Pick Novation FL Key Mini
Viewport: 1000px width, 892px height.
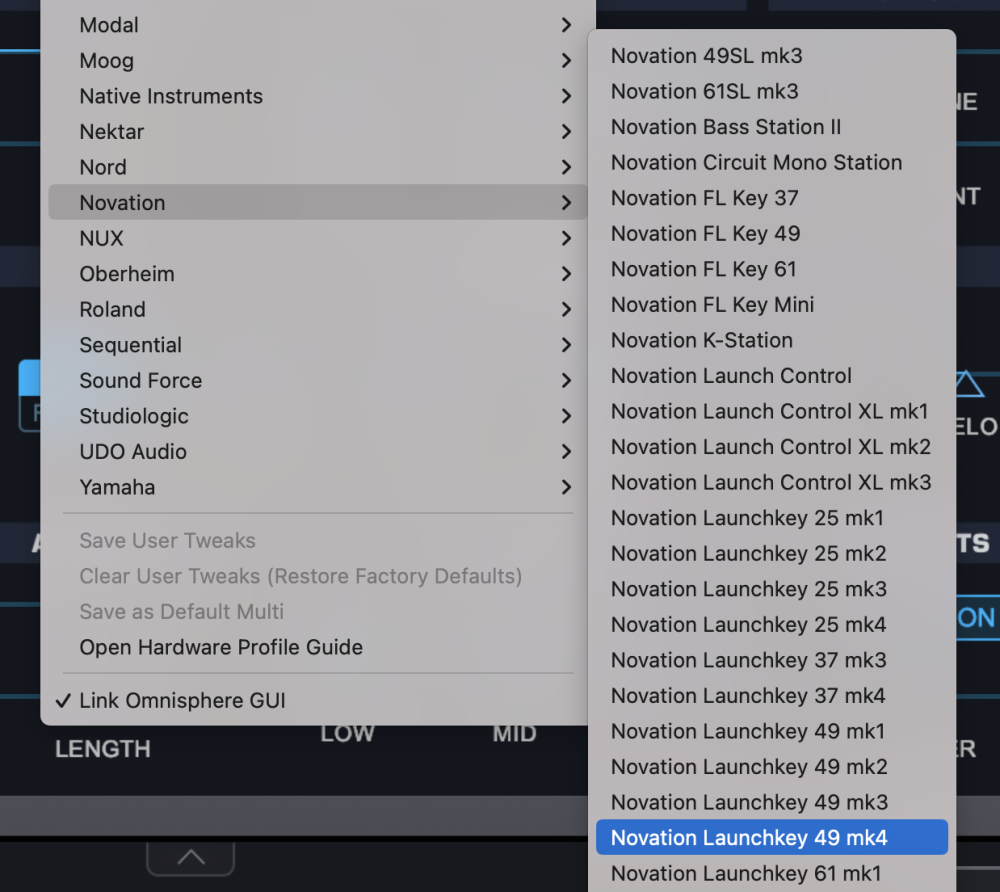point(712,305)
